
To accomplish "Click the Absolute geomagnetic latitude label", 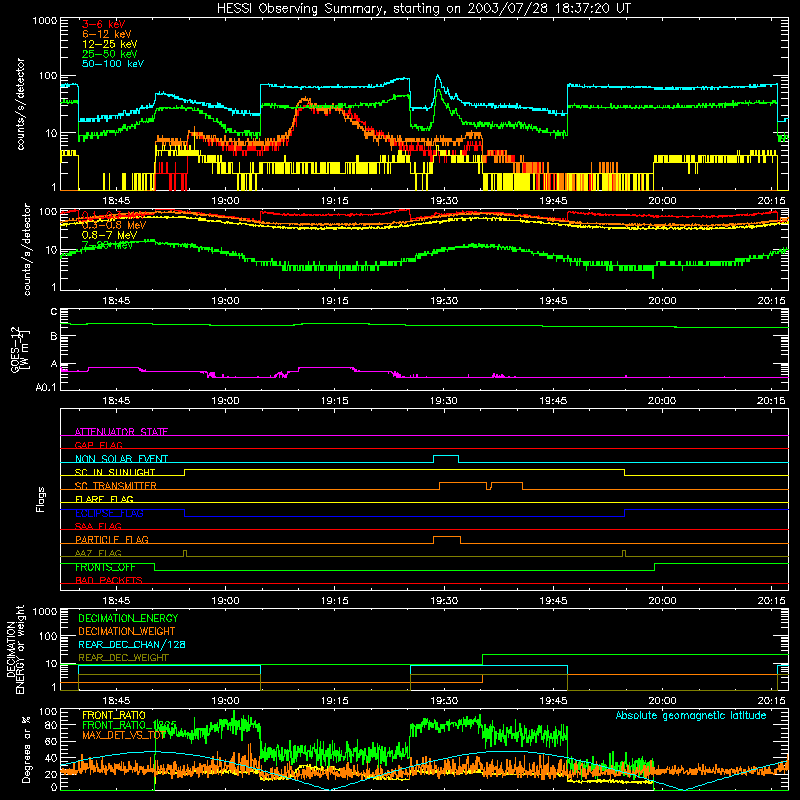I will tap(691, 715).
